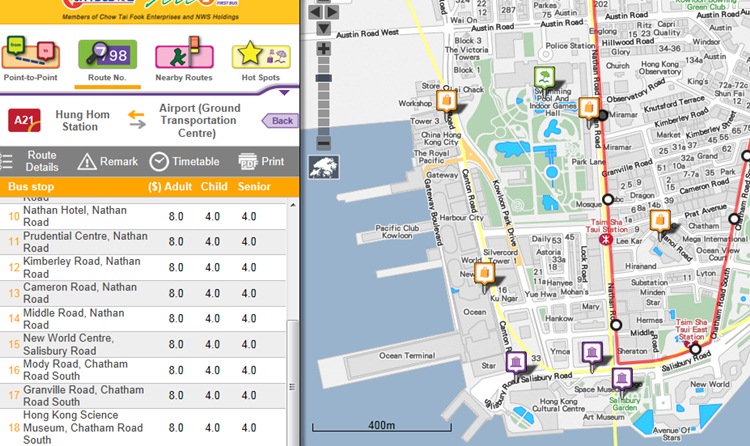750x446 pixels.
Task: Click the ($) Adult column header
Action: pyautogui.click(x=170, y=187)
